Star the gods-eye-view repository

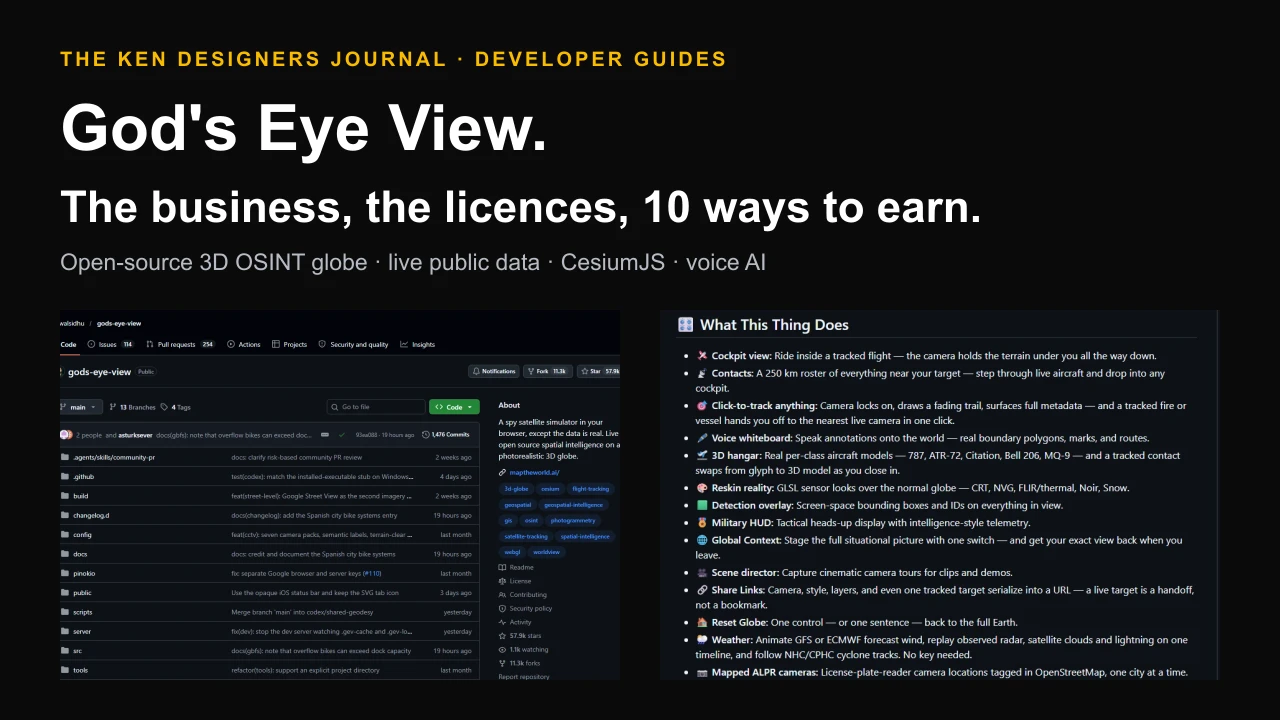pyautogui.click(x=598, y=371)
